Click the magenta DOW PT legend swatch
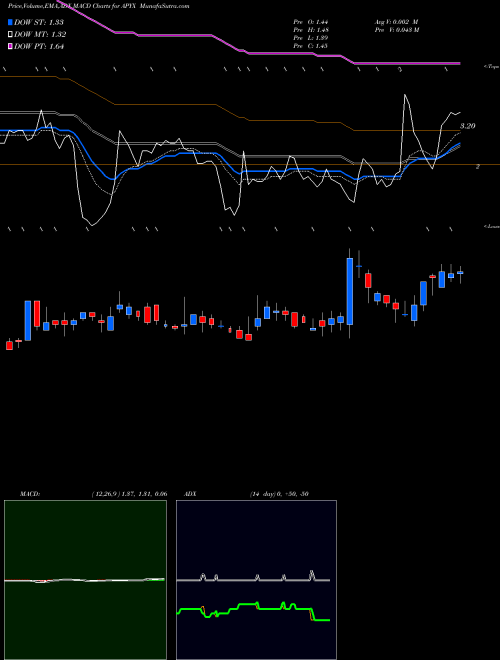 [11, 46]
